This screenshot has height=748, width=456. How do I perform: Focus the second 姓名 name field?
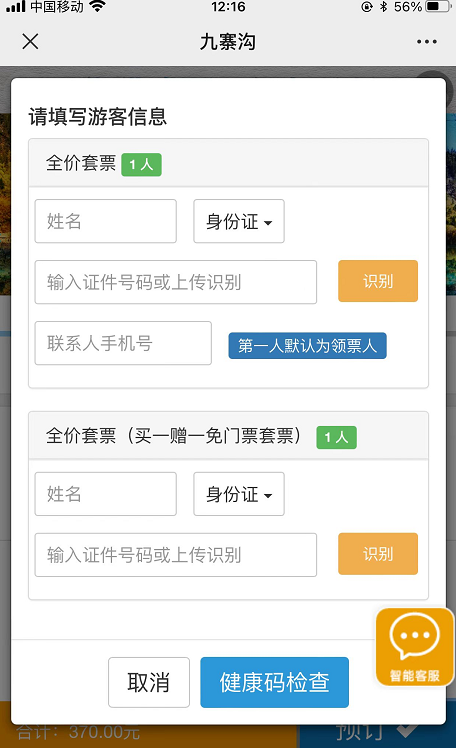coord(105,494)
